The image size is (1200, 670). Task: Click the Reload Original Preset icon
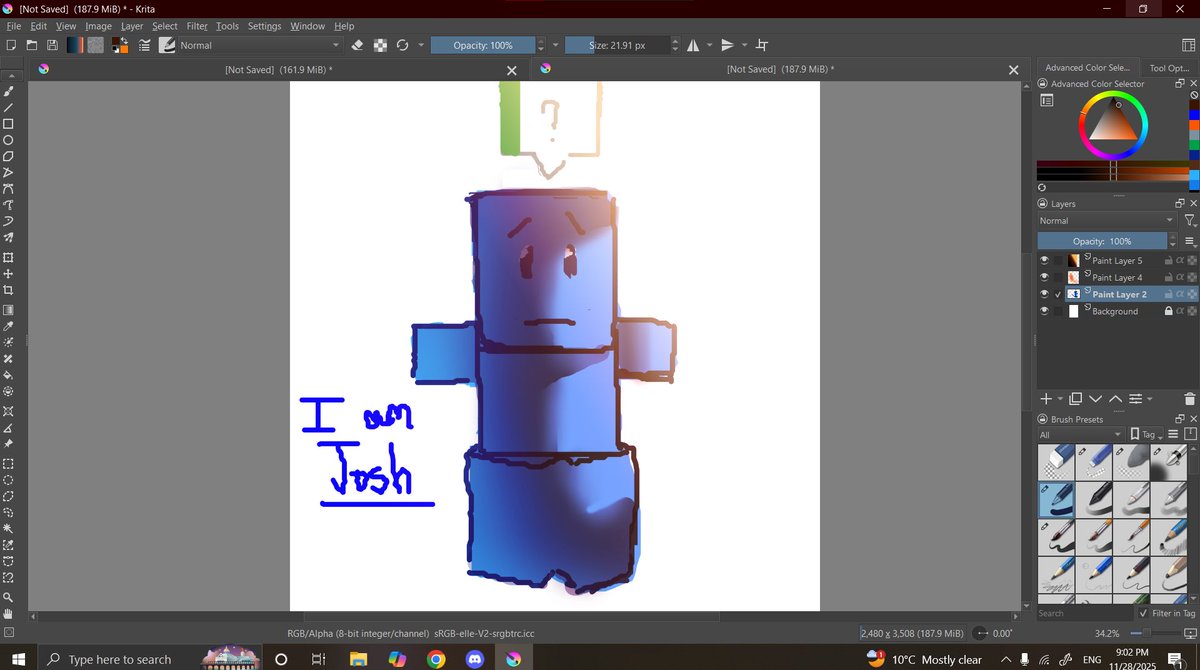(402, 45)
